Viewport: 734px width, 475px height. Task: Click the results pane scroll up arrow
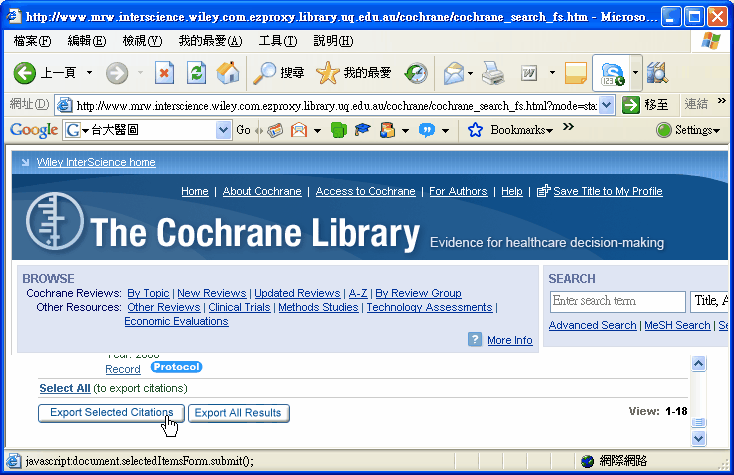pyautogui.click(x=698, y=363)
